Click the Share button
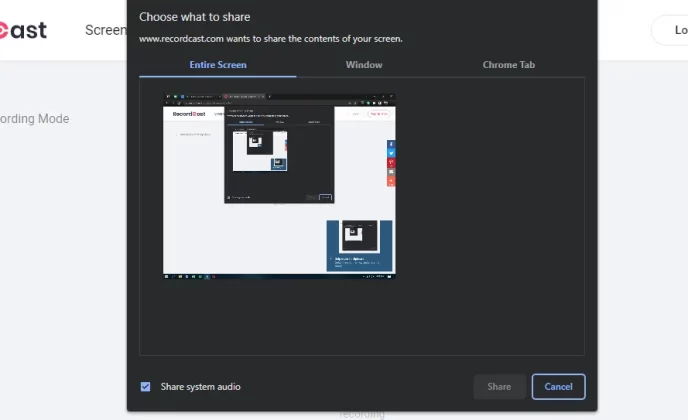The height and width of the screenshot is (420, 688). pyautogui.click(x=499, y=387)
